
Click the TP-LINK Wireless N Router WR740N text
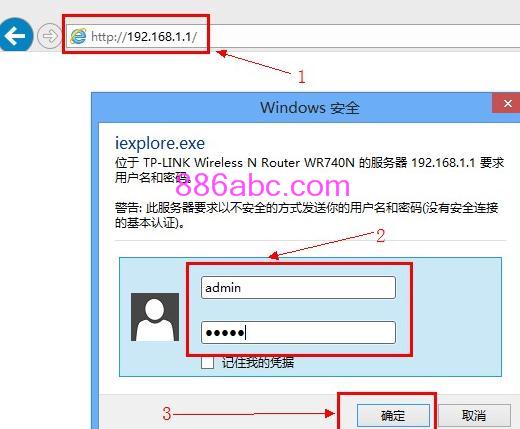click(x=249, y=163)
